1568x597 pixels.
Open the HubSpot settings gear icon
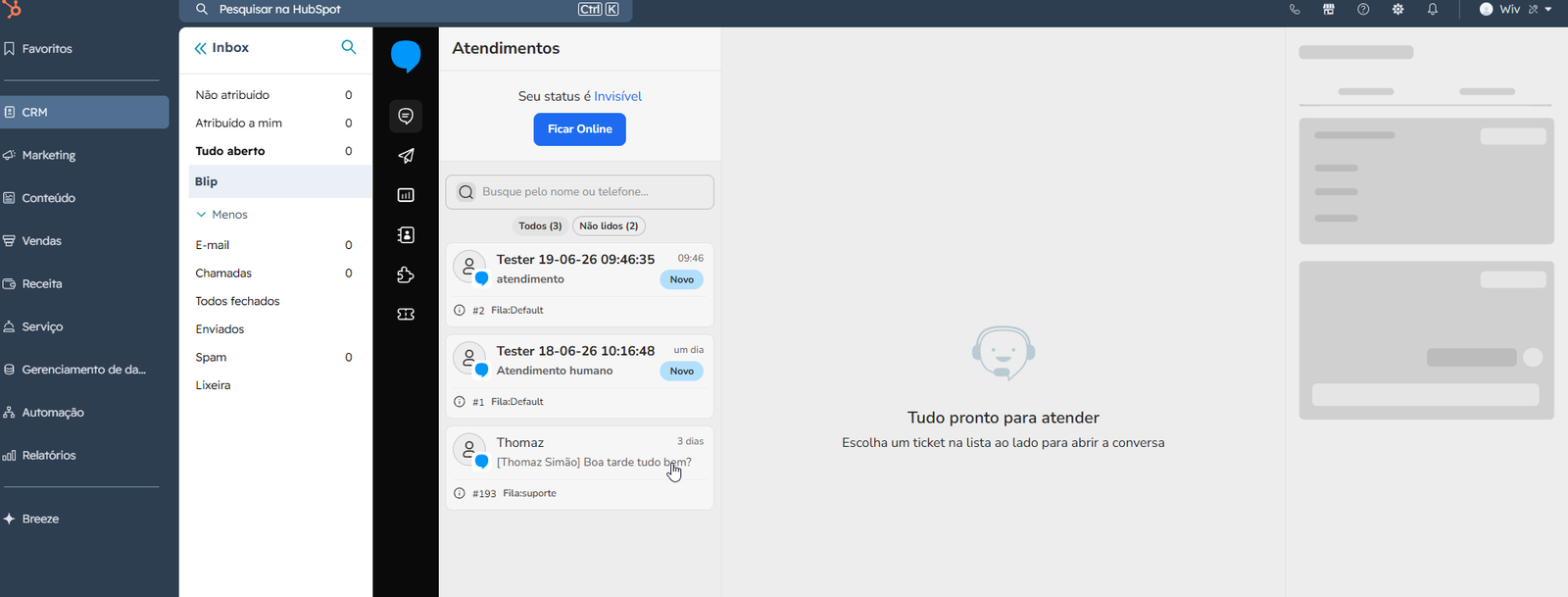1397,9
